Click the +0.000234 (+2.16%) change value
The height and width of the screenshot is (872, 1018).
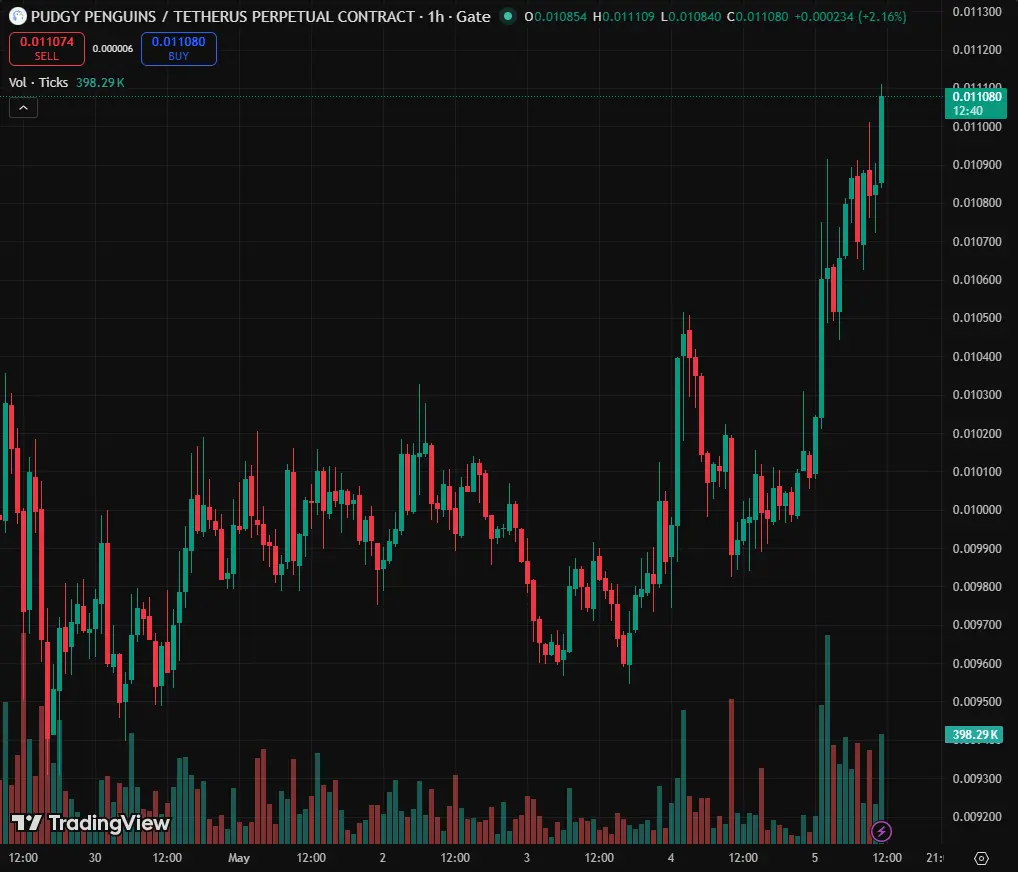pos(850,16)
